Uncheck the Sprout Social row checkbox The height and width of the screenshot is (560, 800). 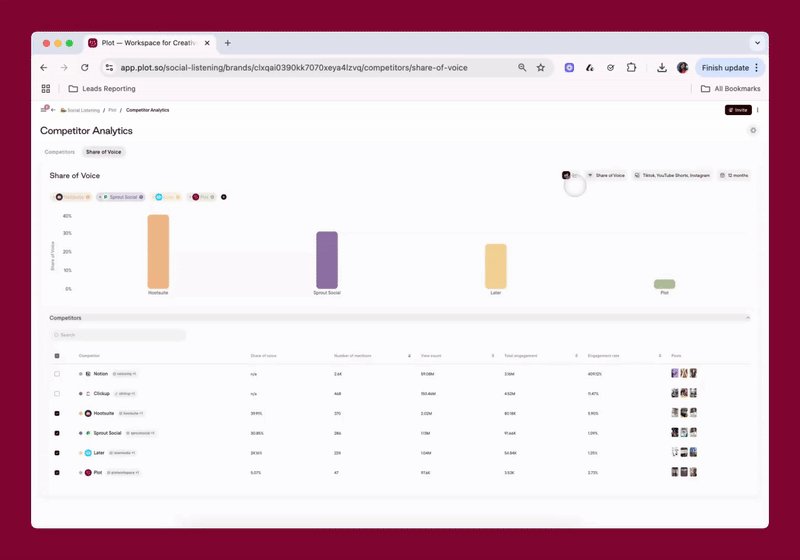pos(57,433)
